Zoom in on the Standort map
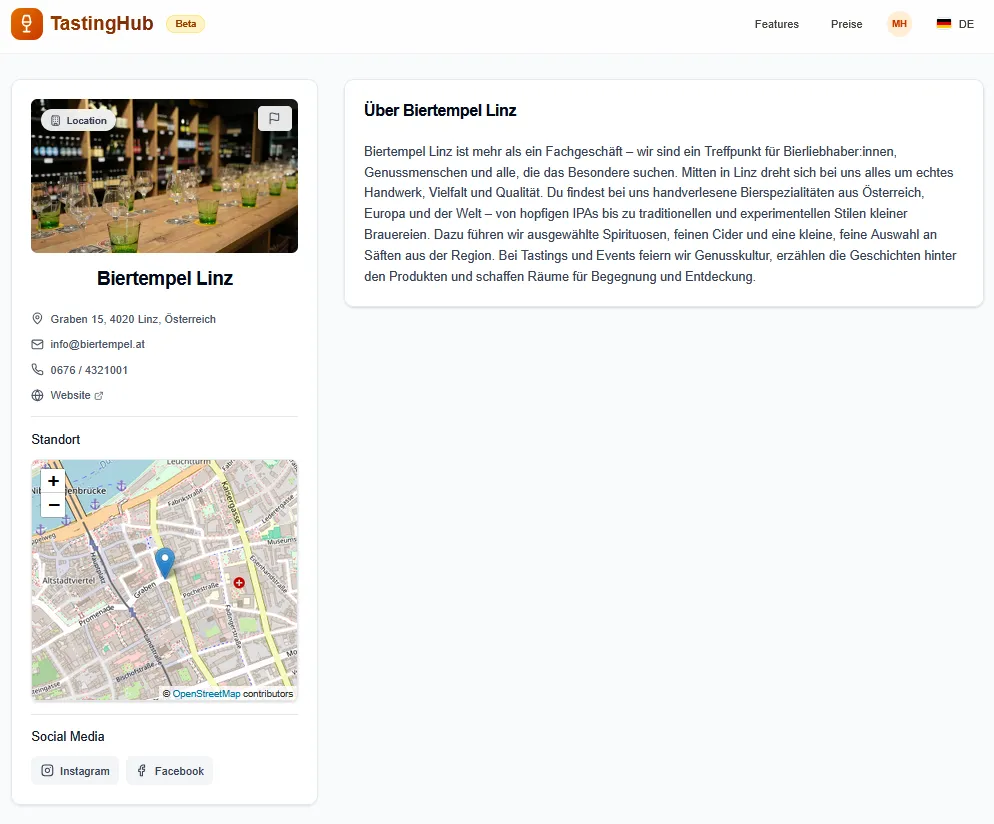This screenshot has height=824, width=994. tap(53, 481)
